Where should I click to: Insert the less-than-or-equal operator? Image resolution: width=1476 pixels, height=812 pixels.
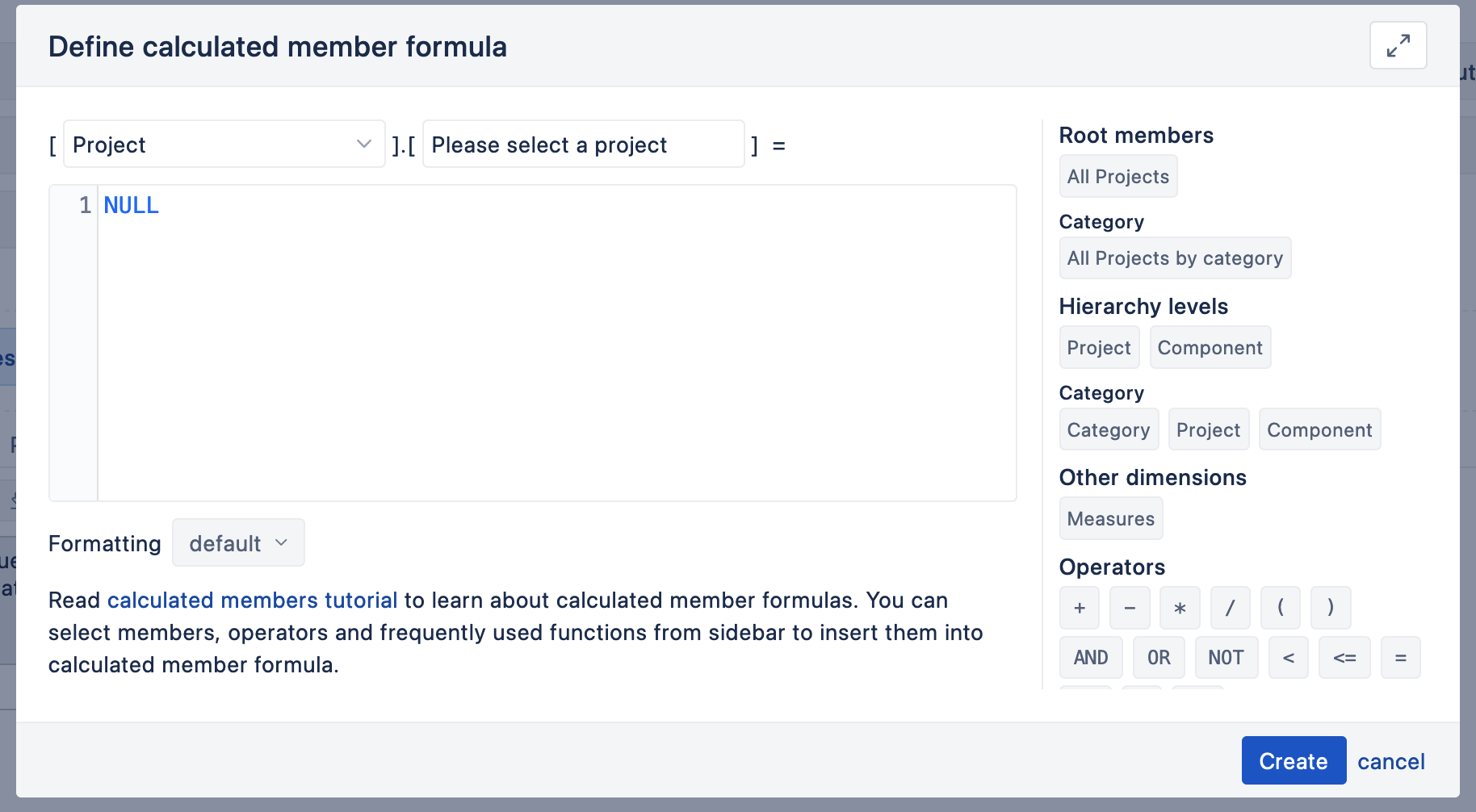pyautogui.click(x=1344, y=658)
